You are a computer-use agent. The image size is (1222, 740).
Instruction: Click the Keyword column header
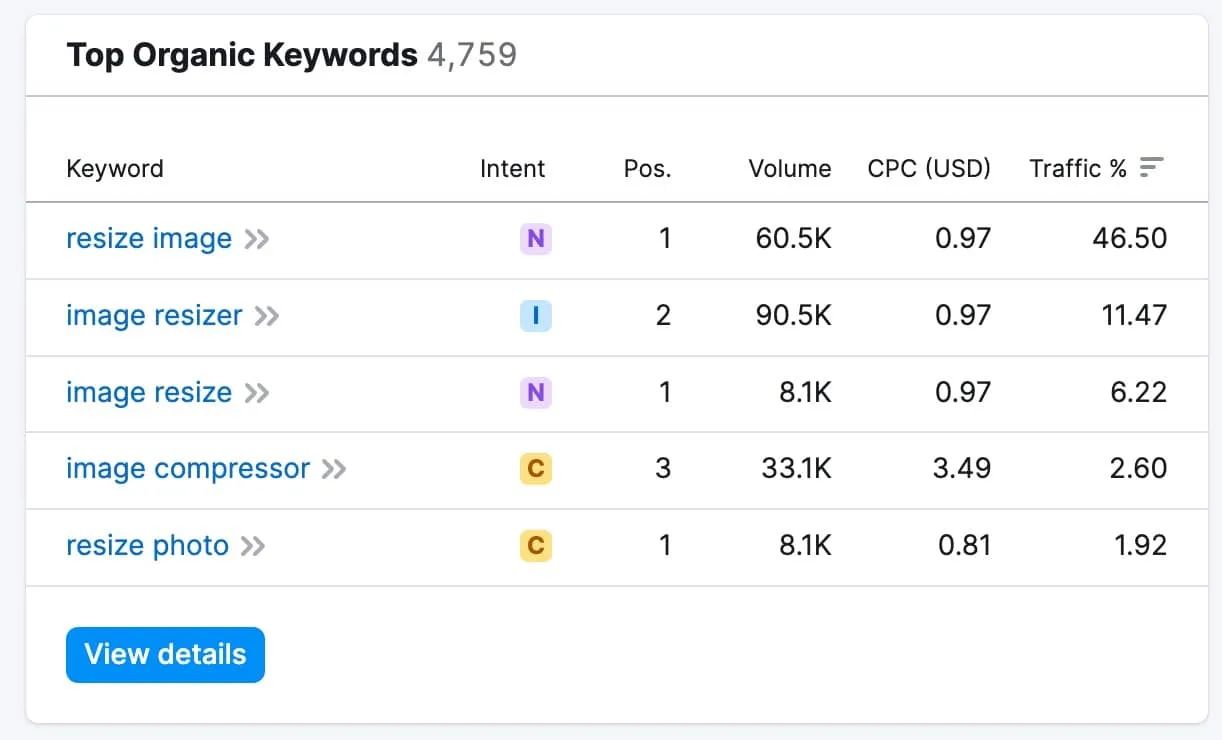point(115,168)
